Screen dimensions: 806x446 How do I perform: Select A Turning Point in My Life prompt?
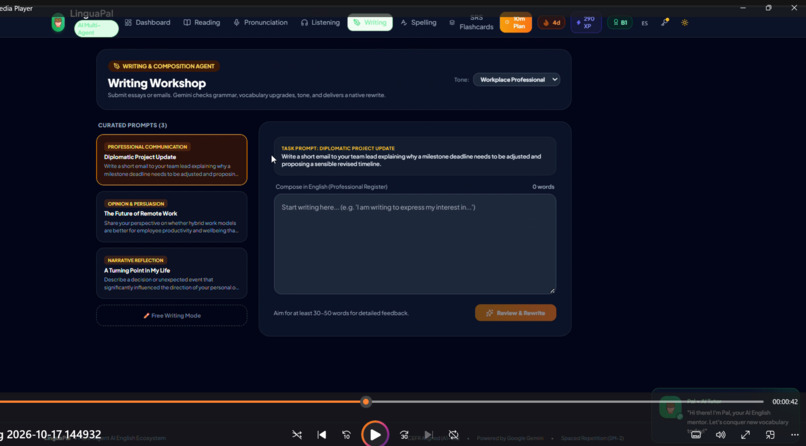172,273
